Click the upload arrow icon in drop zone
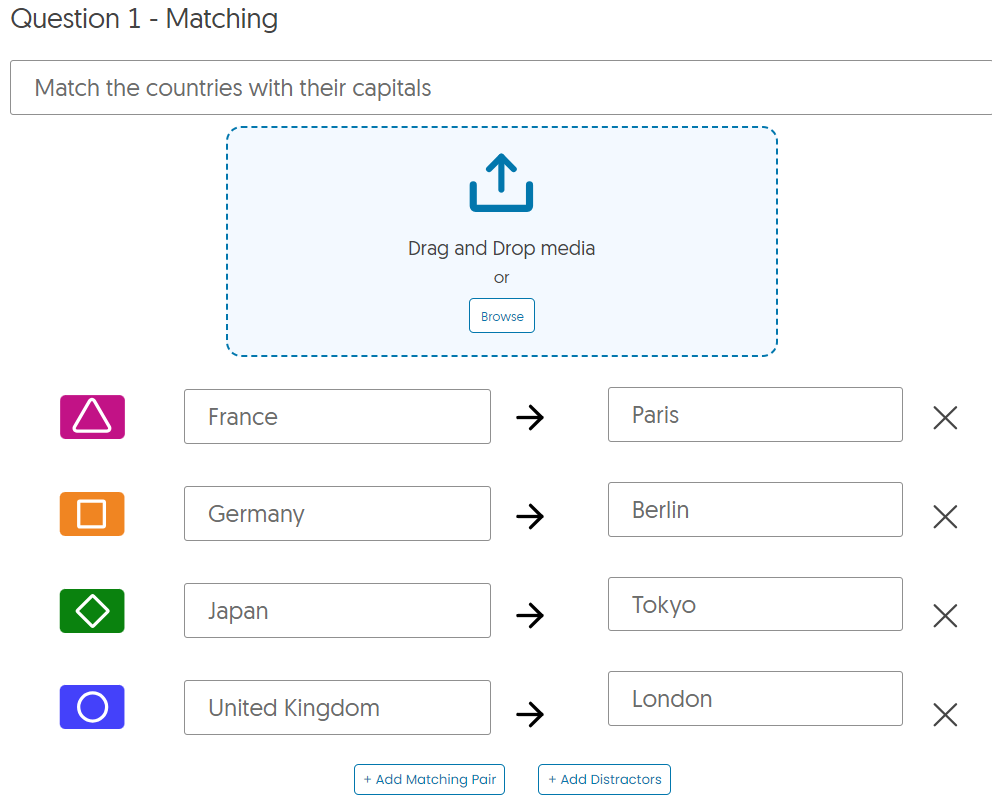The image size is (992, 809). coord(501,182)
